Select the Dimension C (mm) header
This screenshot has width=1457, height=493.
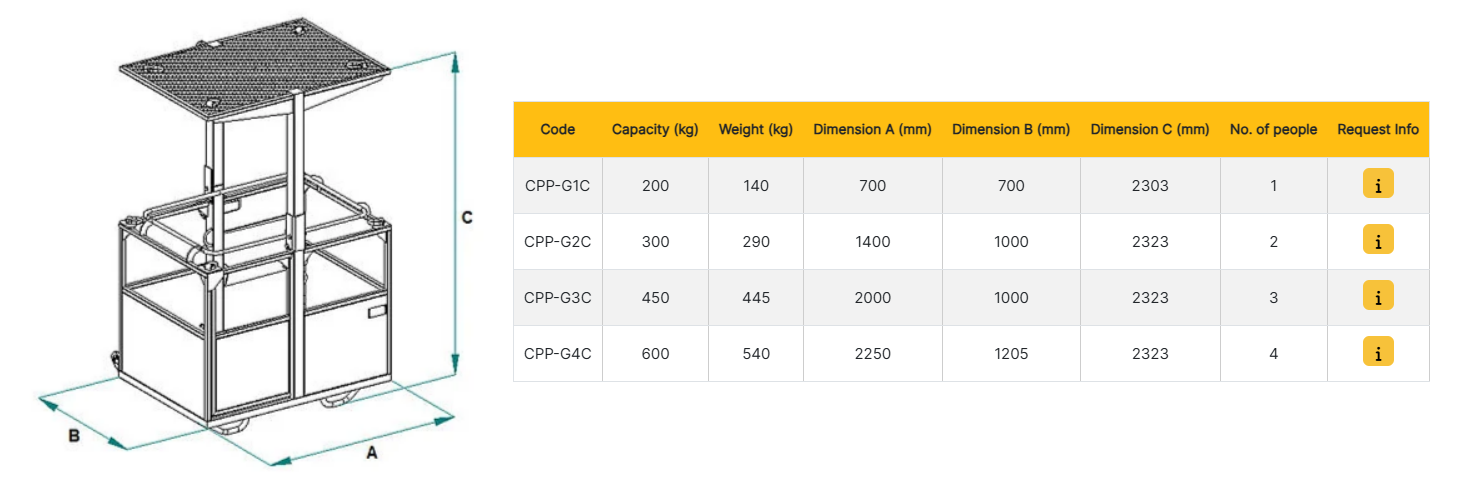point(1150,129)
